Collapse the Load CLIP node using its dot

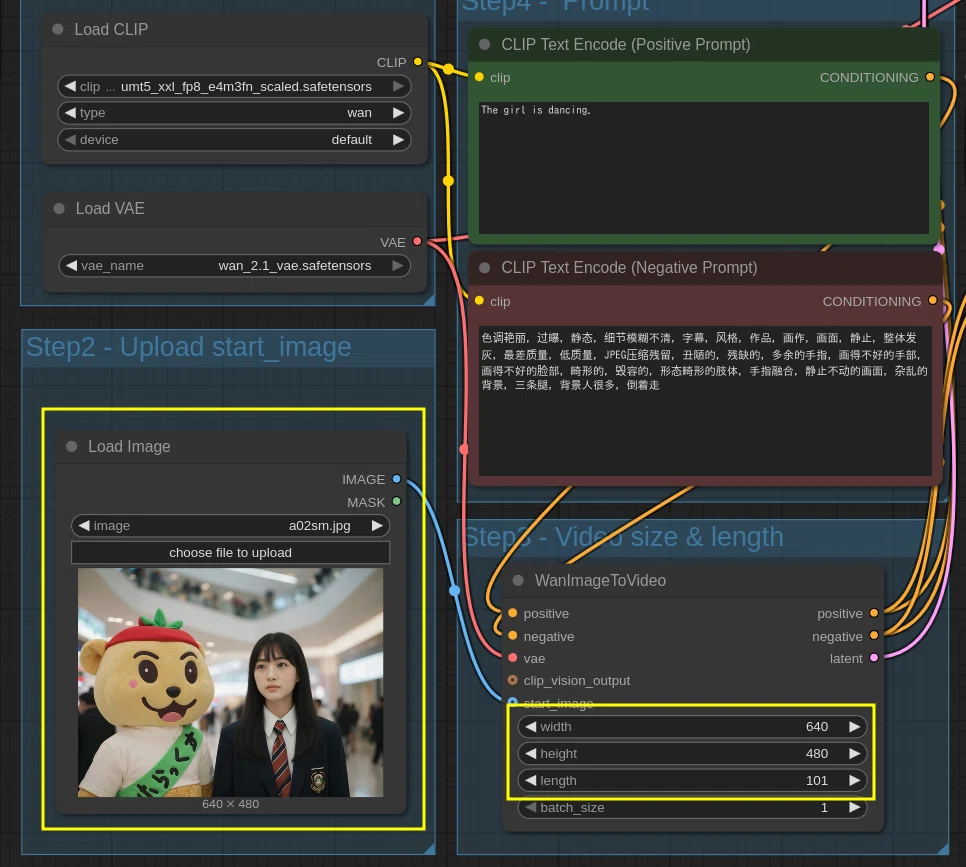click(x=58, y=29)
